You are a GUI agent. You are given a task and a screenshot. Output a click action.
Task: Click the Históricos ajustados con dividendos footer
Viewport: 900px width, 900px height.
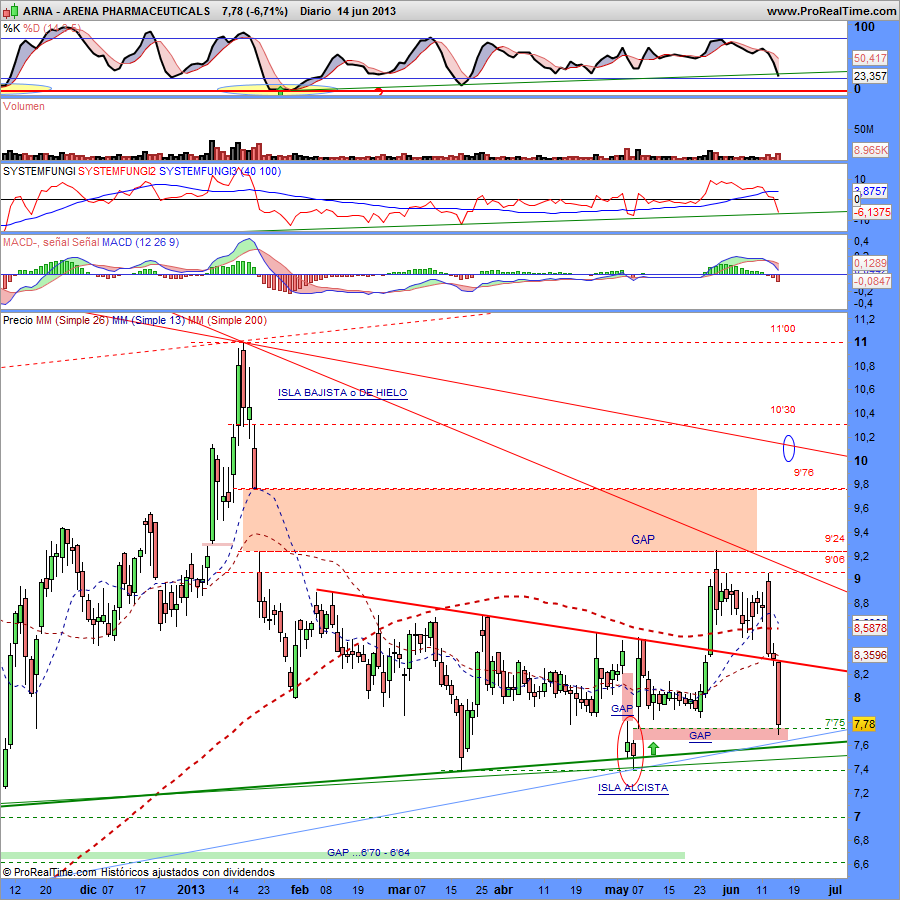pos(188,872)
